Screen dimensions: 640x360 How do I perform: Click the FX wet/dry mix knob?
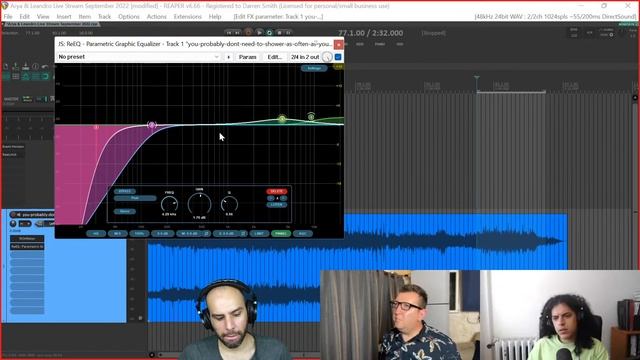click(327, 57)
